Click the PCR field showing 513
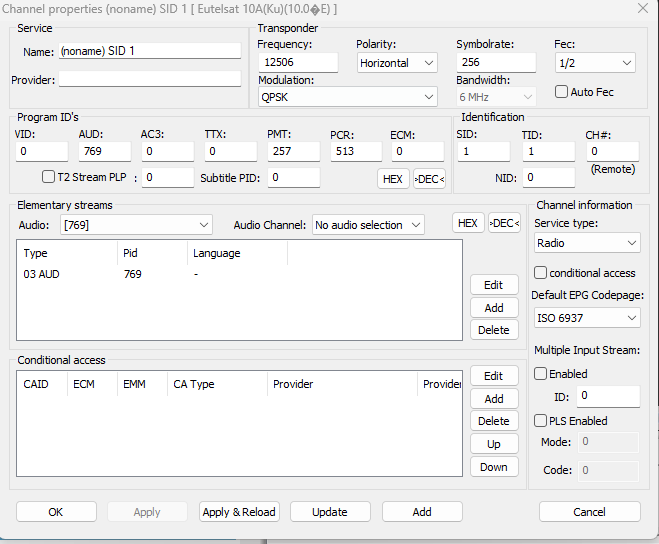Image resolution: width=659 pixels, height=544 pixels. (x=356, y=151)
